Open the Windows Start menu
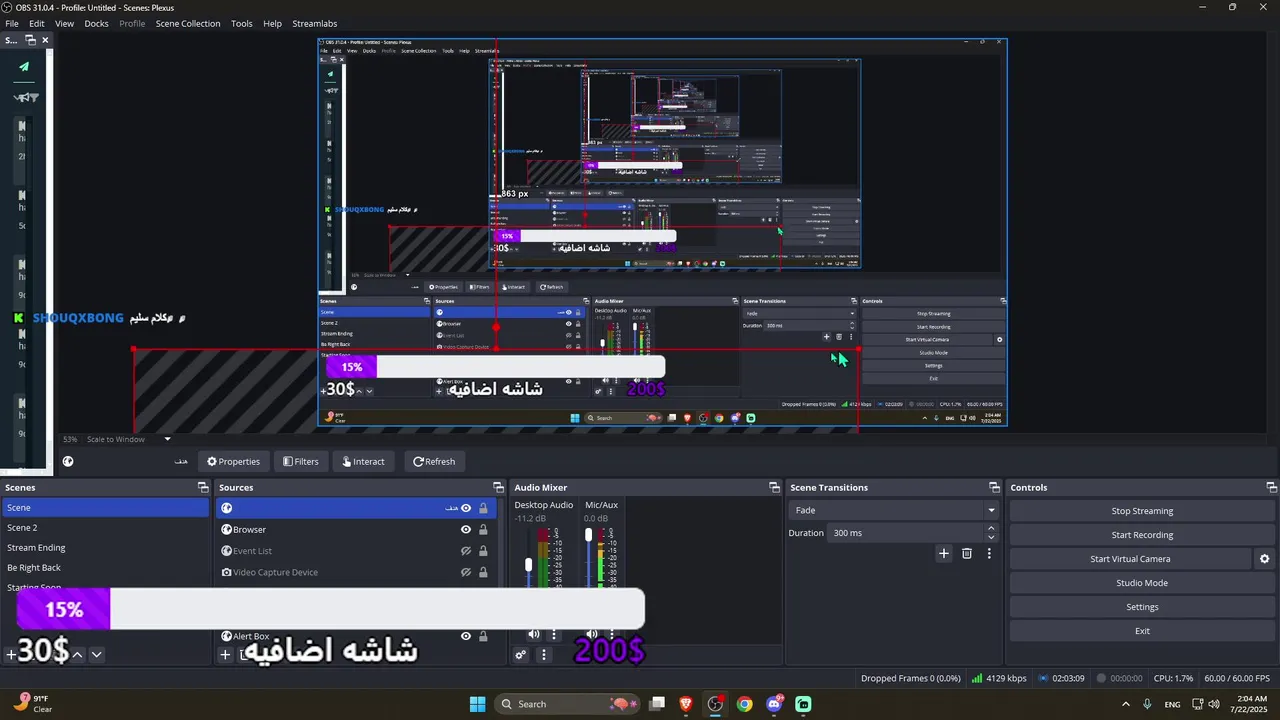Image resolution: width=1280 pixels, height=720 pixels. tap(477, 704)
